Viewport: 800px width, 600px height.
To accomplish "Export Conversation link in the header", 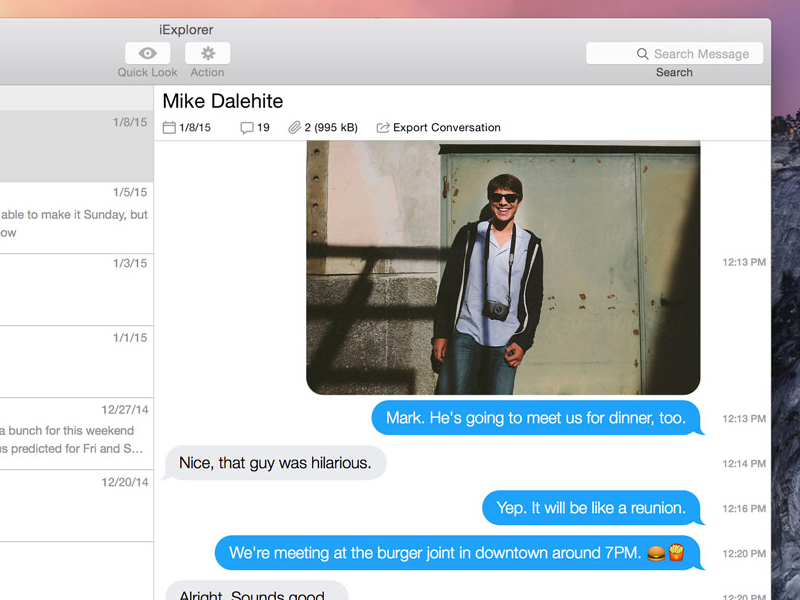I will click(446, 128).
